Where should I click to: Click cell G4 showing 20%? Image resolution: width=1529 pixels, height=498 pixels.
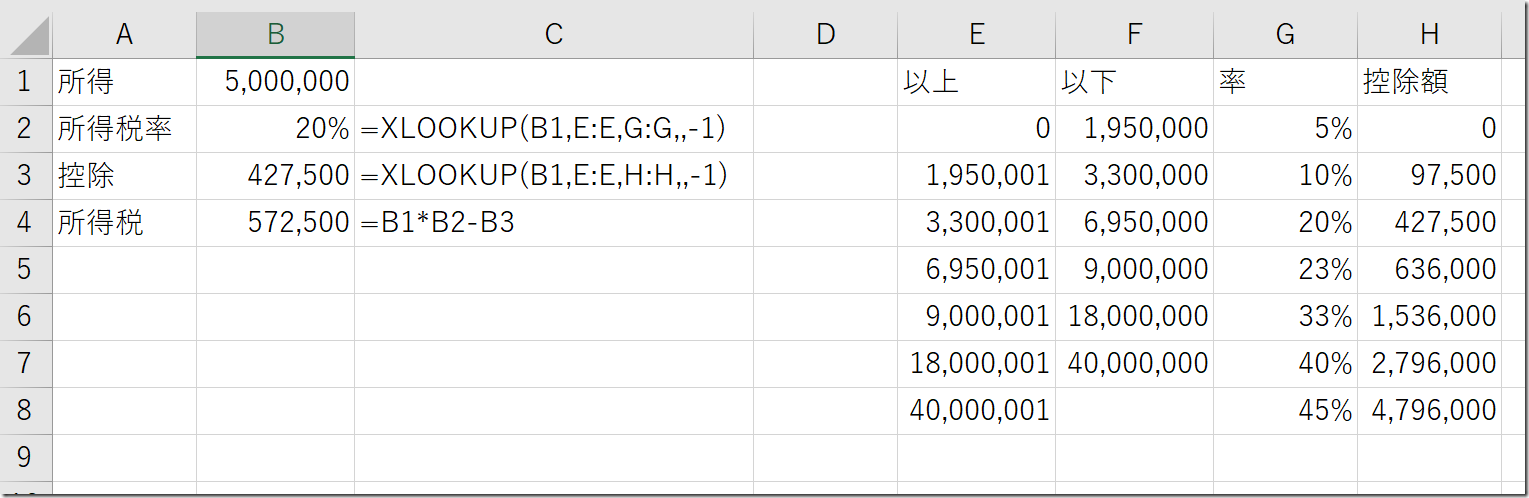pos(1285,223)
